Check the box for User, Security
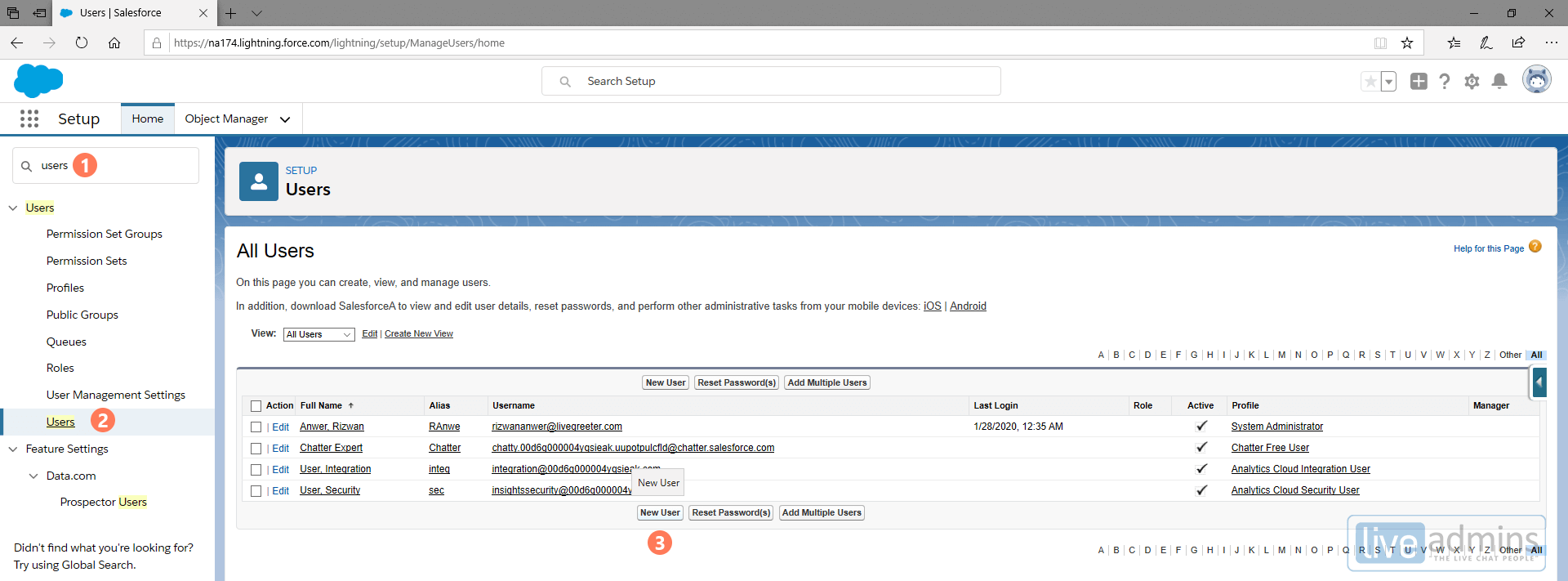This screenshot has height=581, width=1568. pos(256,491)
